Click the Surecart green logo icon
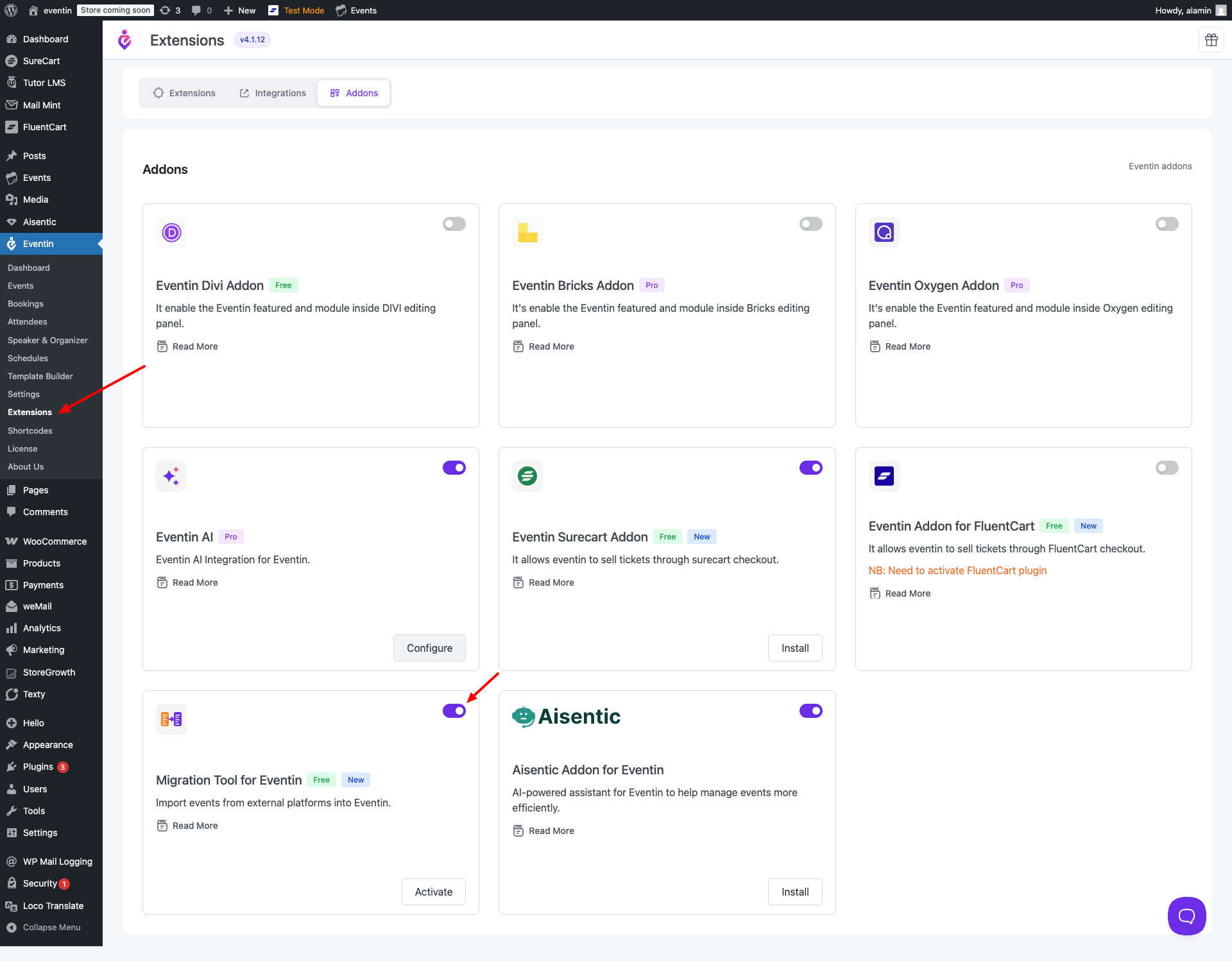Screen dimensions: 1232x961 [x=527, y=476]
